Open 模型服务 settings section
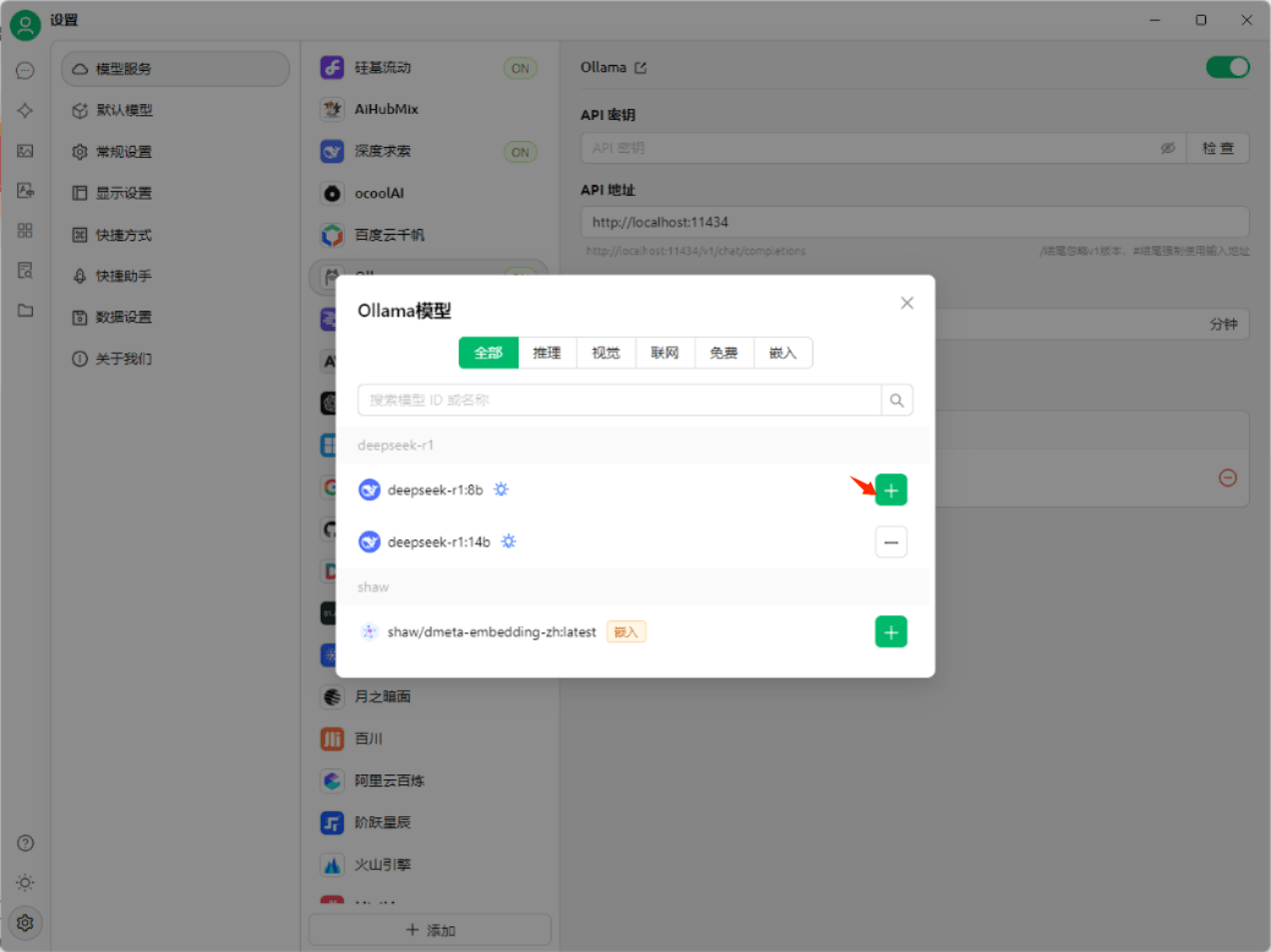 [x=175, y=69]
